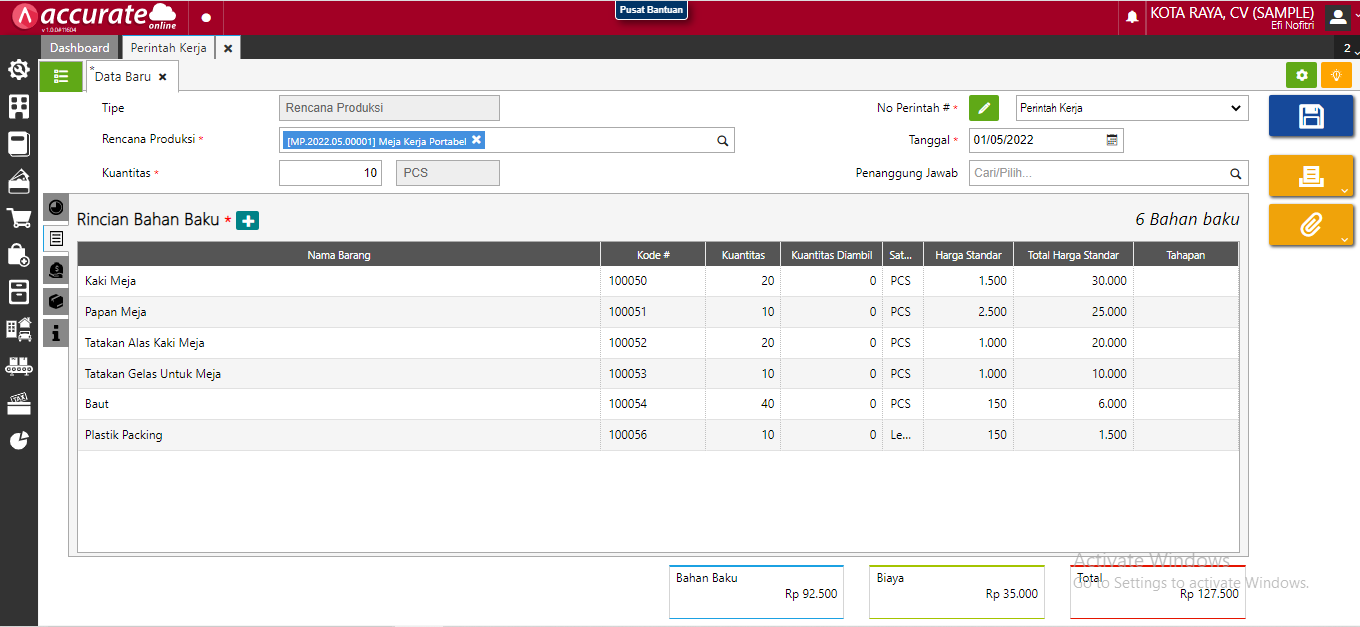Image resolution: width=1360 pixels, height=627 pixels.
Task: Click the Total summary box
Action: point(1158,592)
